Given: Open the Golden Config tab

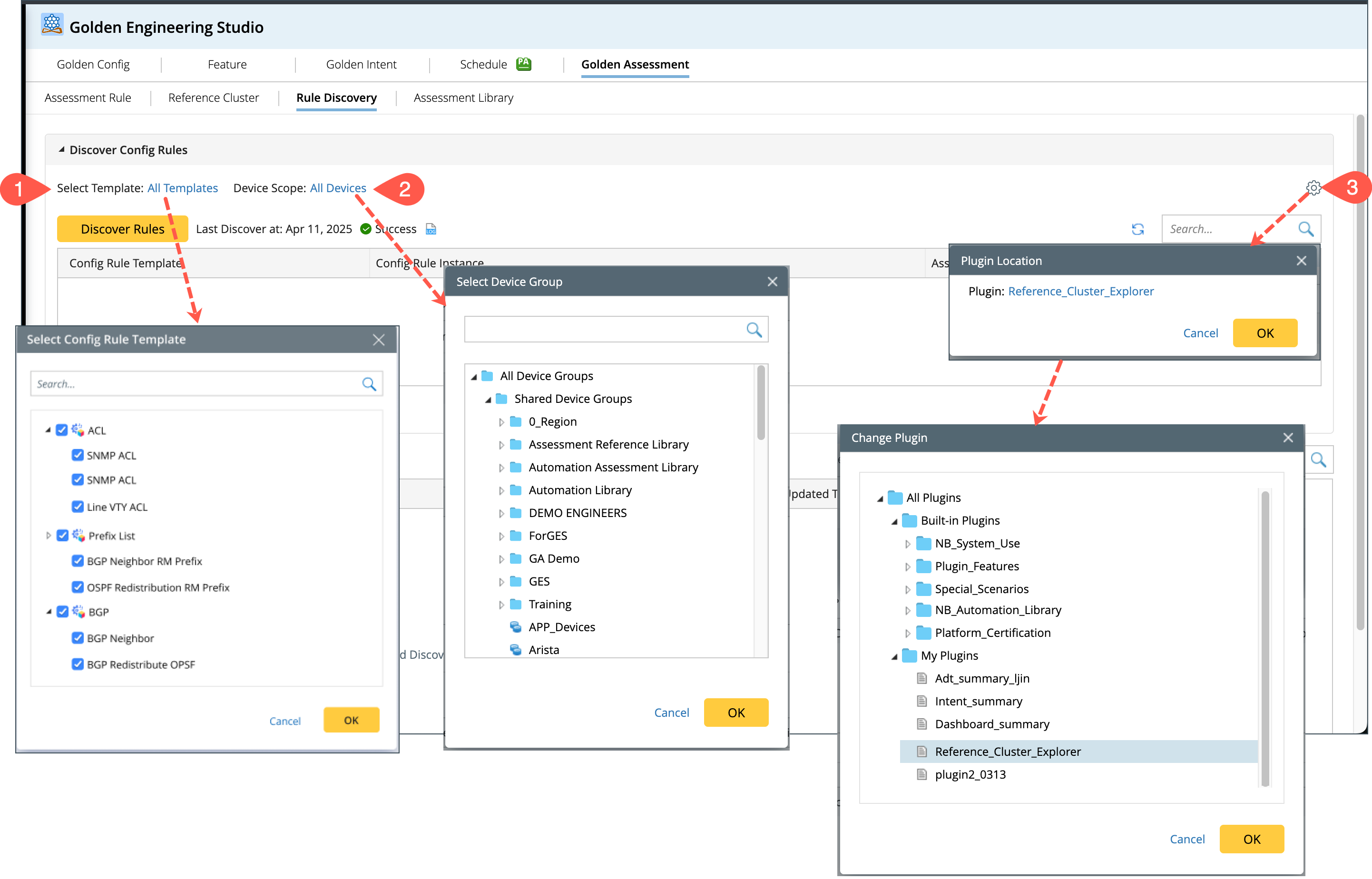Looking at the screenshot, I should pos(93,65).
